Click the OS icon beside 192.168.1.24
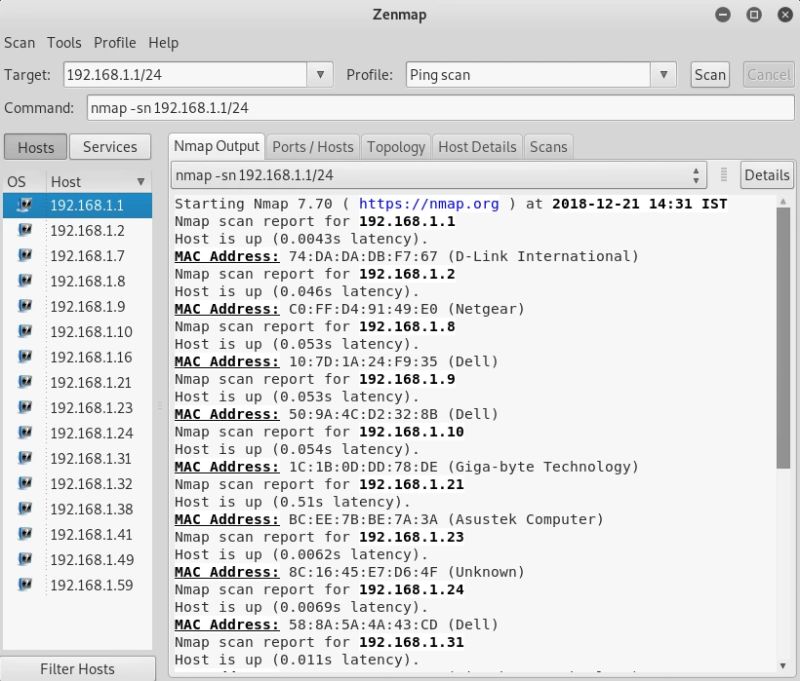The width and height of the screenshot is (800, 681). pyautogui.click(x=24, y=433)
